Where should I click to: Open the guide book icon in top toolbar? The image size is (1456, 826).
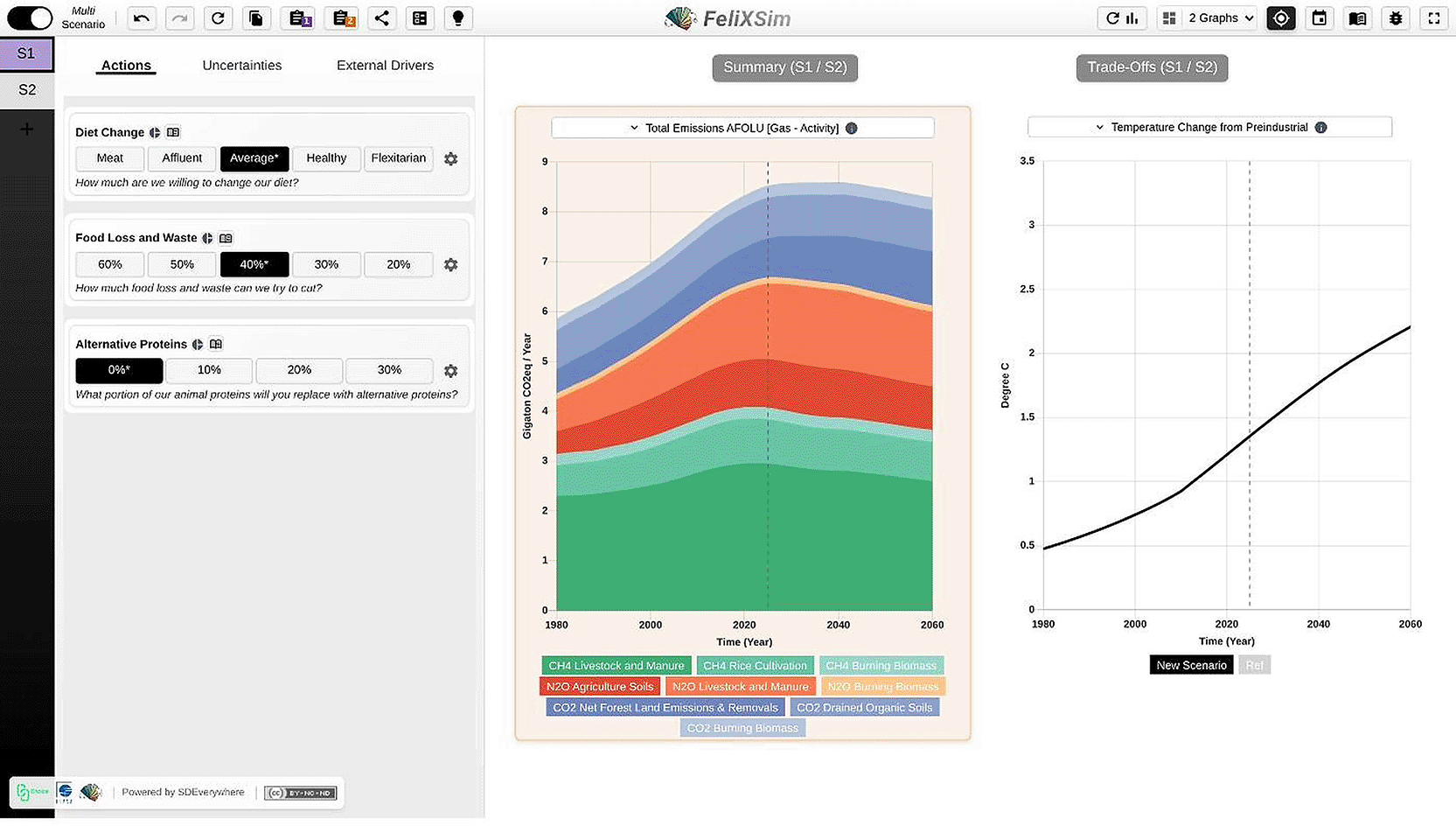pyautogui.click(x=1358, y=18)
